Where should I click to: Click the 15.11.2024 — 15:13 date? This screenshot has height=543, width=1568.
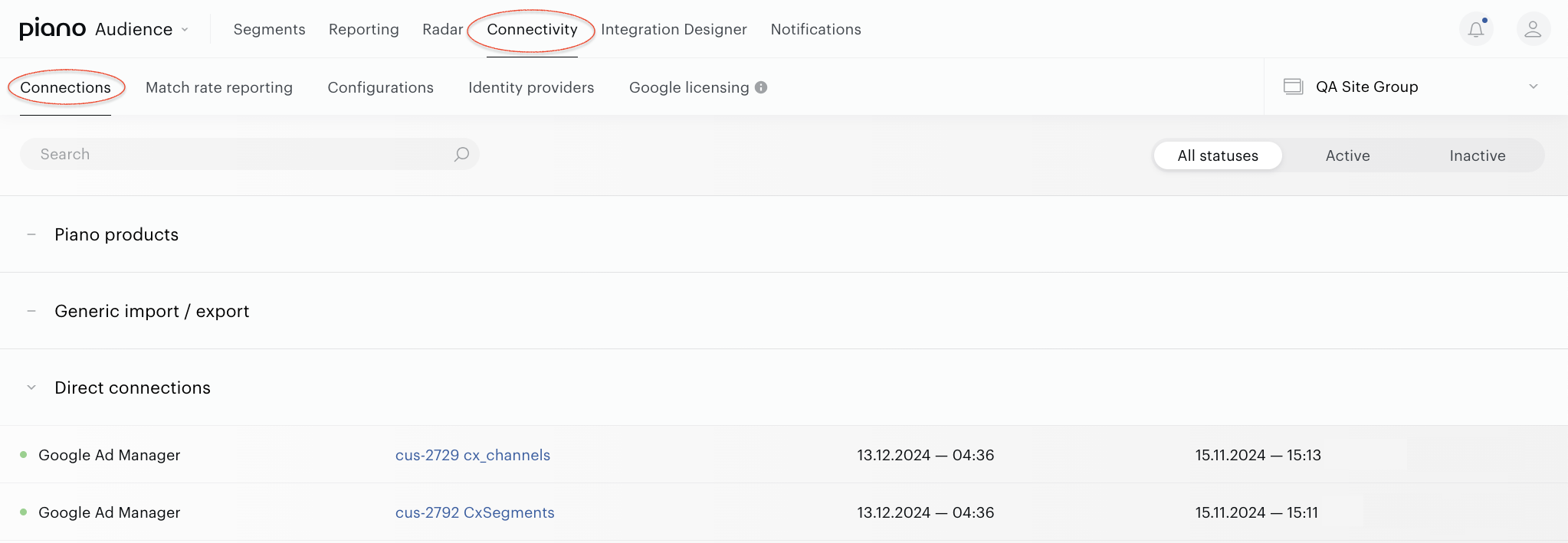pyautogui.click(x=1258, y=455)
